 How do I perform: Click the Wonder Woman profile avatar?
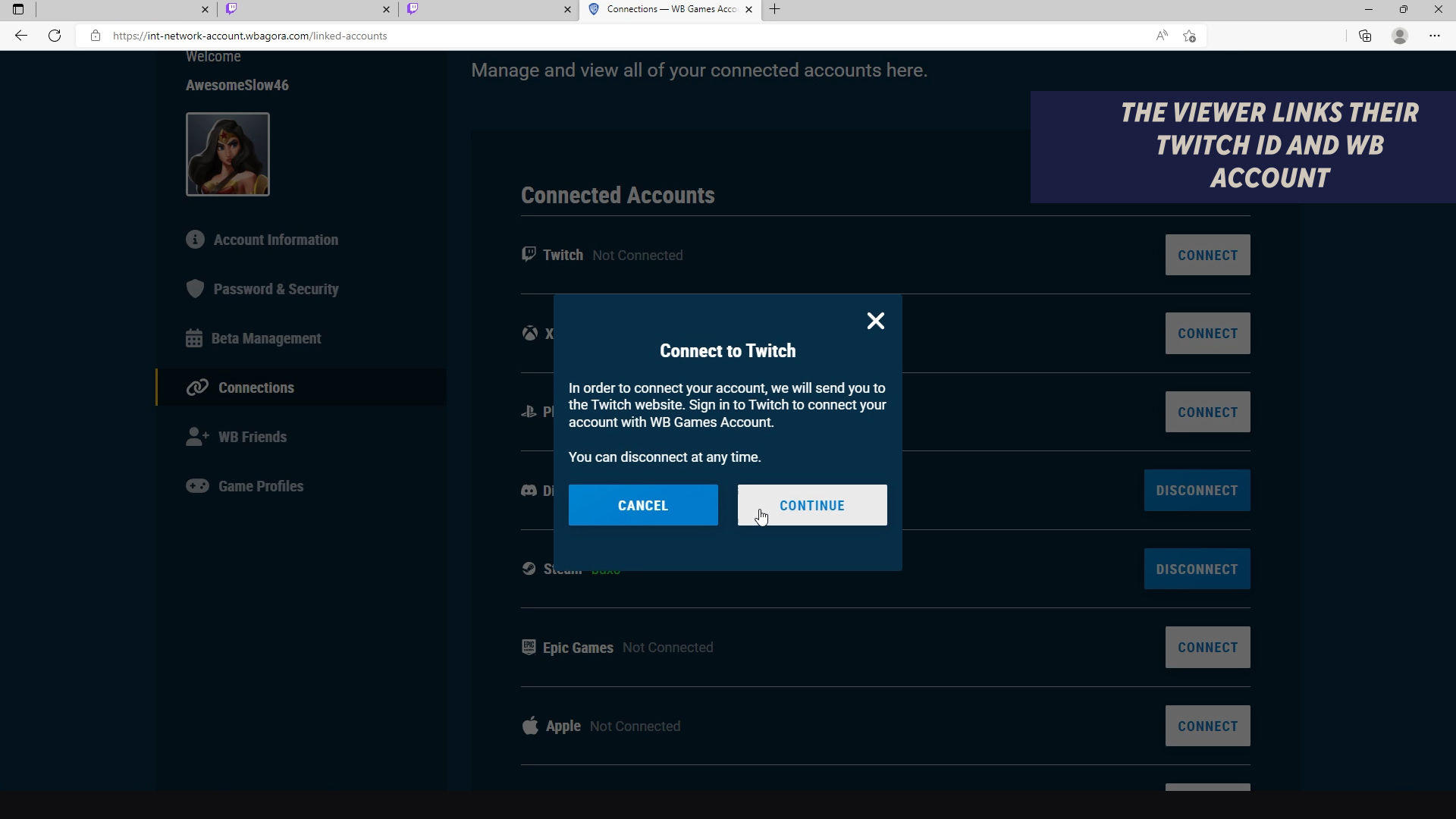(227, 154)
